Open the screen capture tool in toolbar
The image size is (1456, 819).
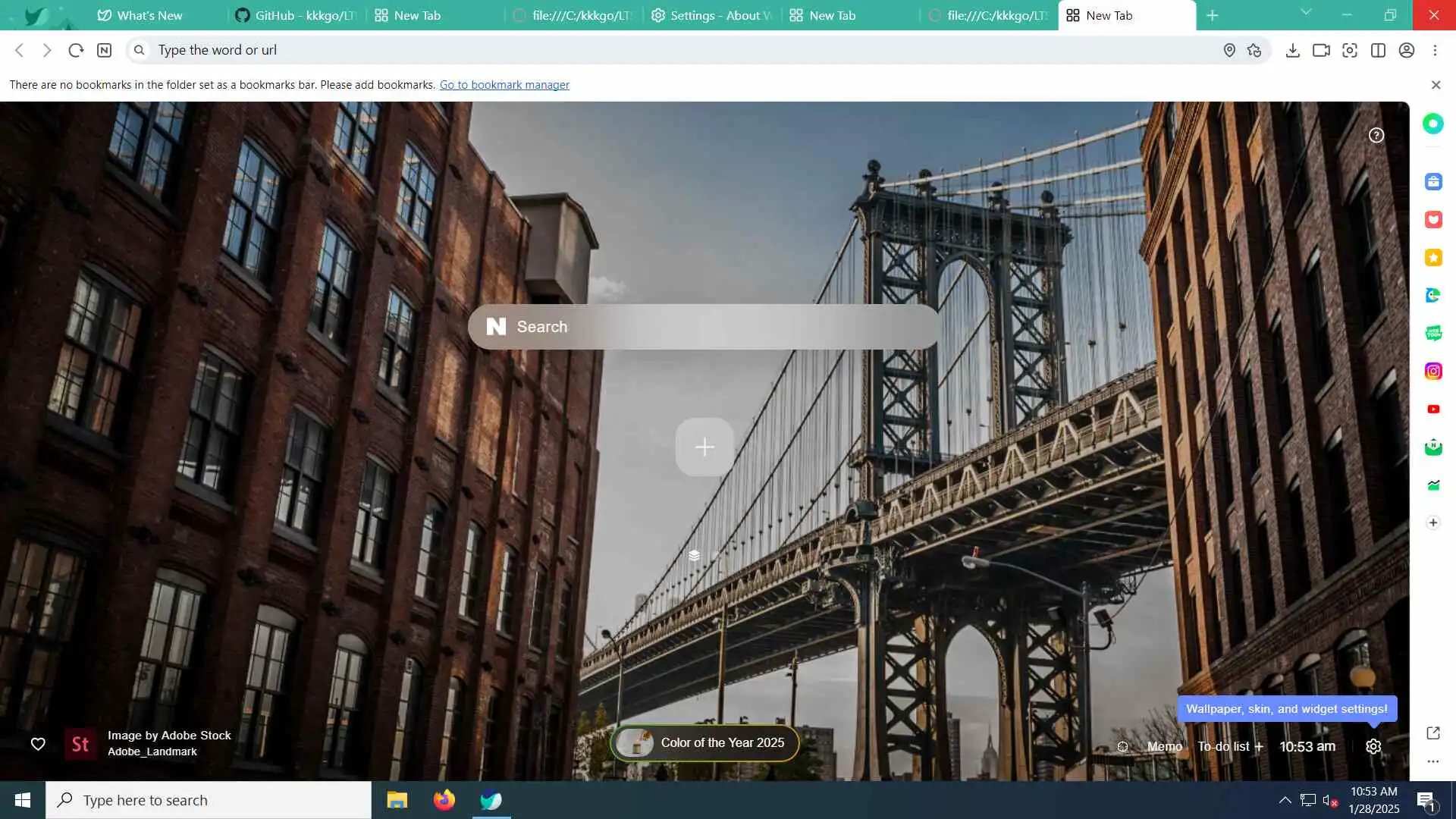point(1350,50)
